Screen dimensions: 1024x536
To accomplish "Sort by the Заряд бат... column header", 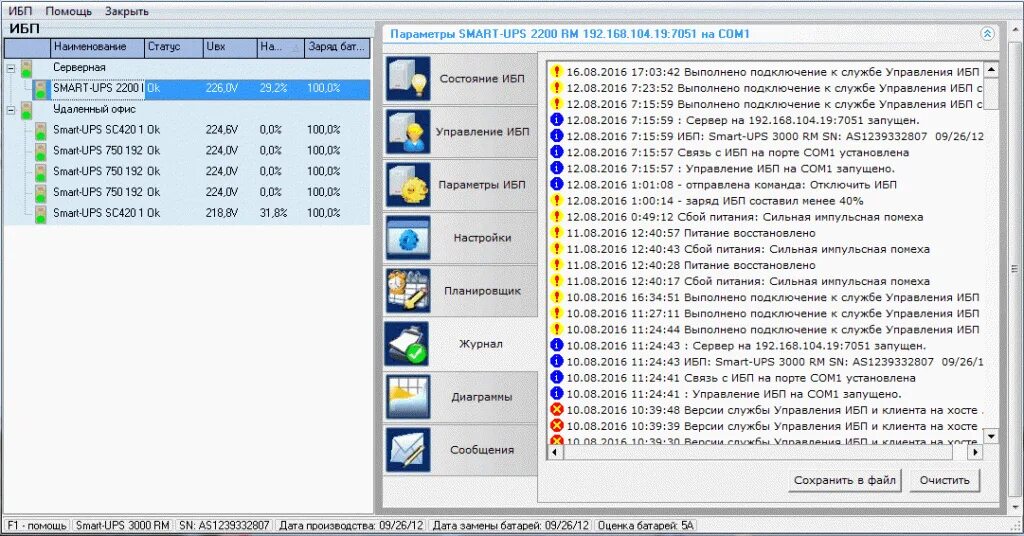I will (337, 47).
